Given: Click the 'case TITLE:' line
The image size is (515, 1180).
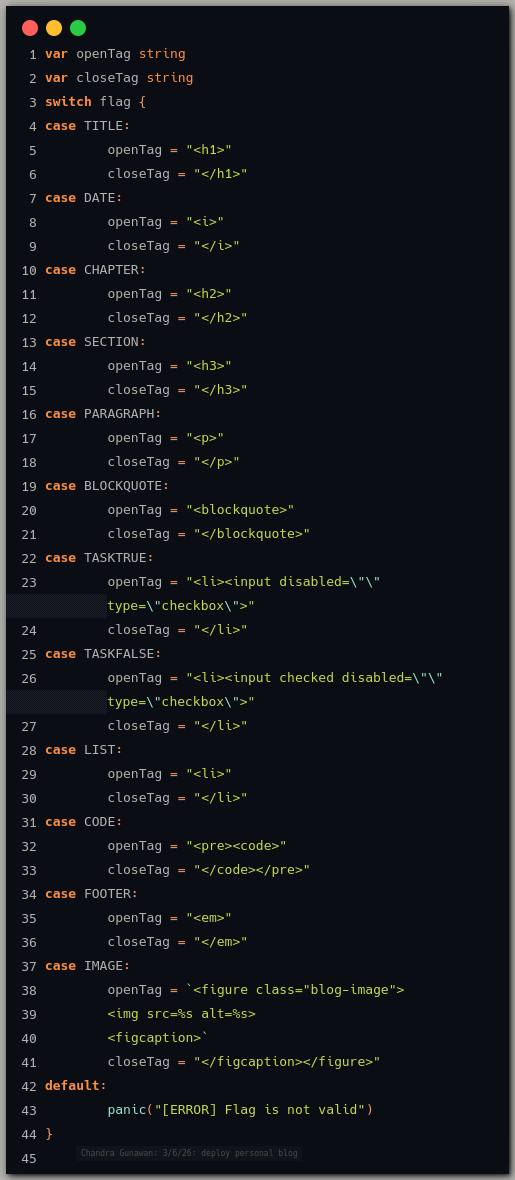Looking at the screenshot, I should click(87, 126).
